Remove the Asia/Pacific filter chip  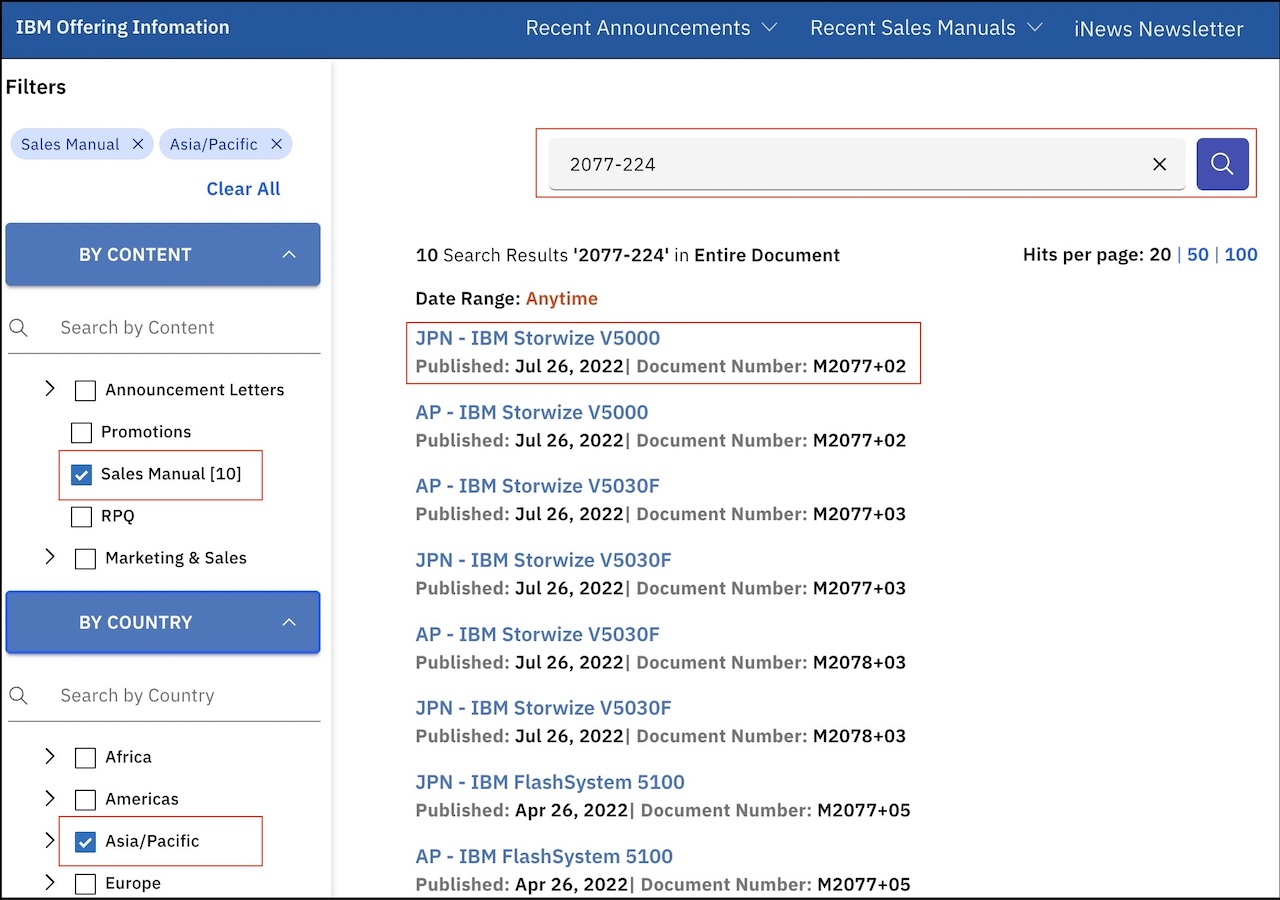coord(276,144)
